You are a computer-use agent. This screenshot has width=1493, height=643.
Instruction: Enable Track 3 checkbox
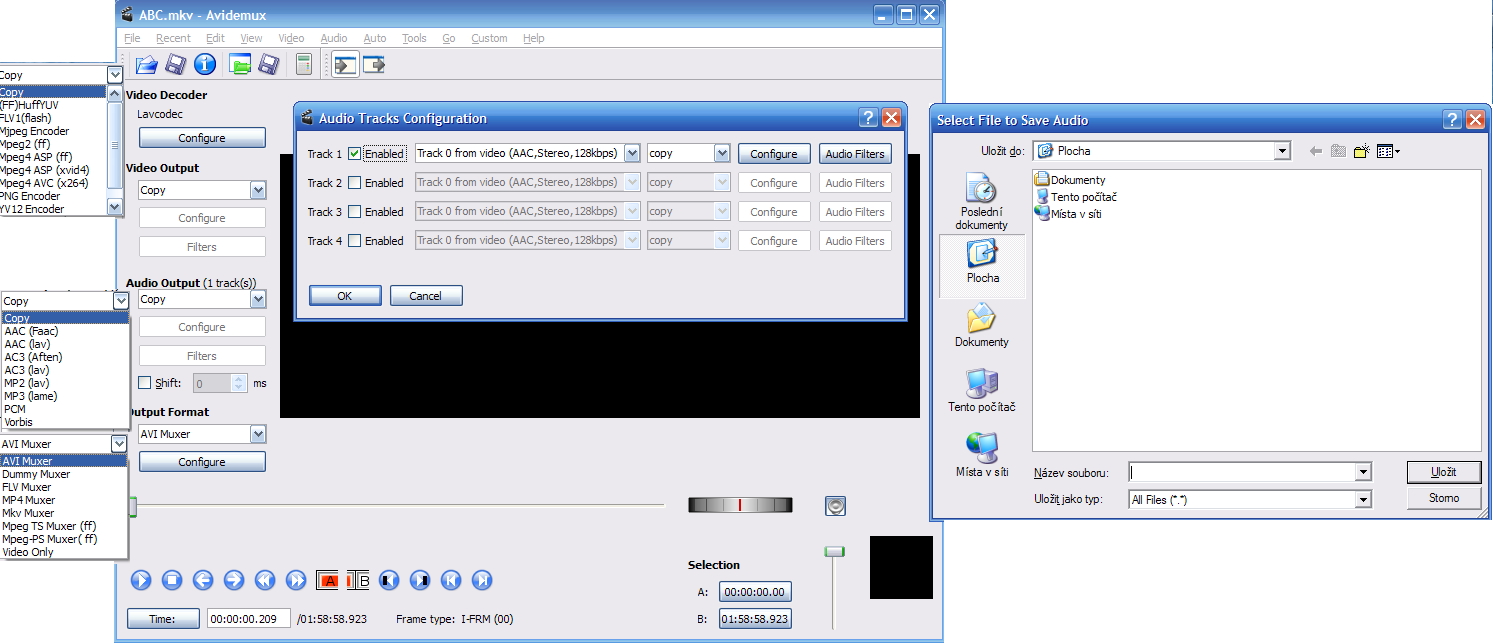point(354,212)
